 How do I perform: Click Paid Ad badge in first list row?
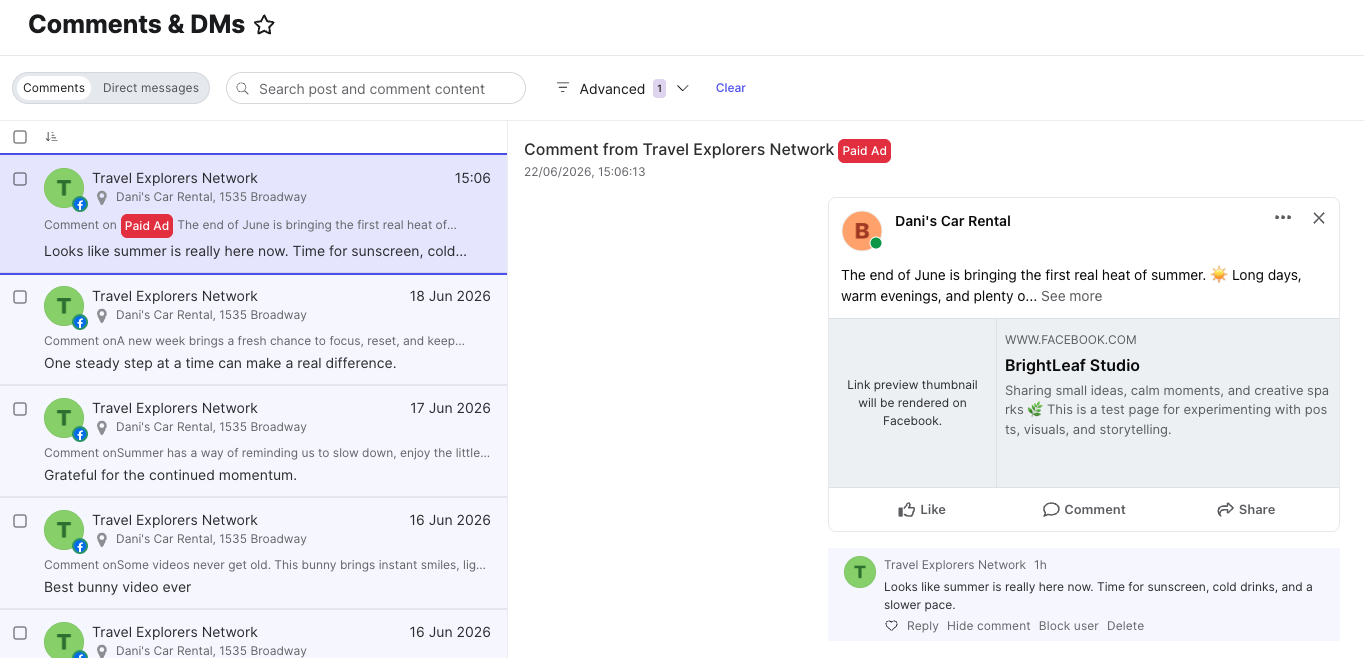[147, 226]
